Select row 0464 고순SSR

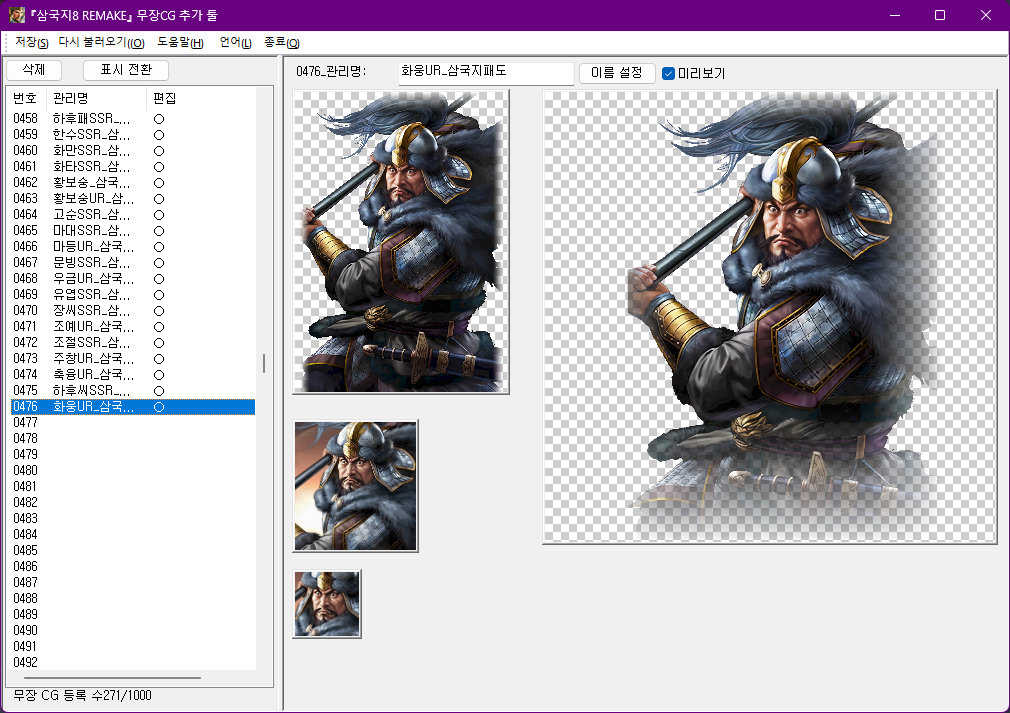(x=133, y=214)
